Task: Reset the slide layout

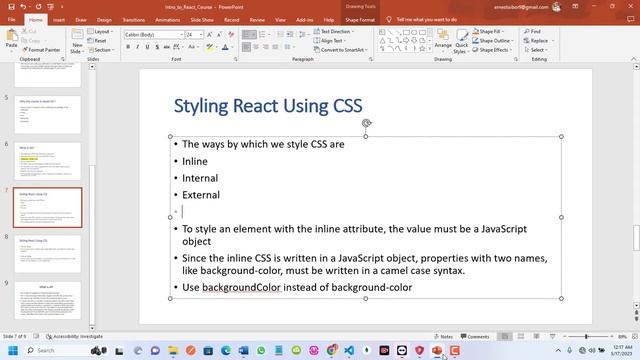Action: [x=97, y=40]
